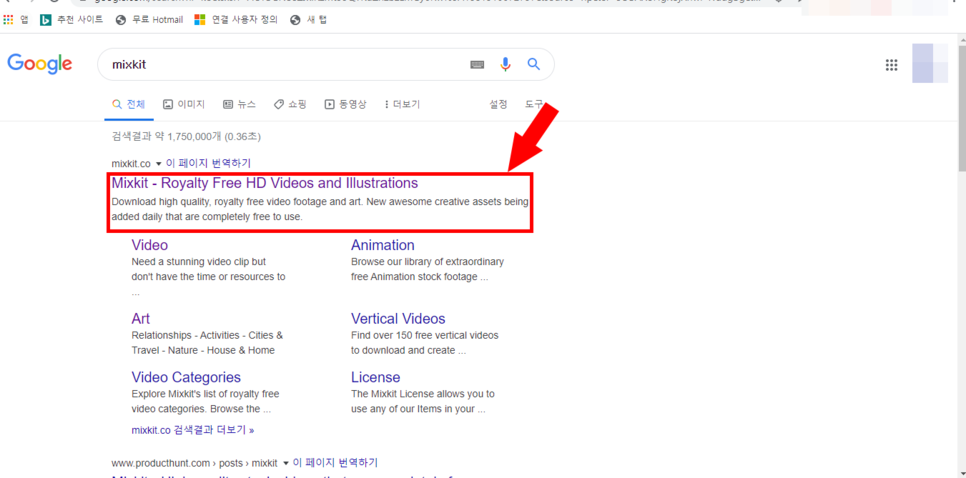Open the Video sitelink
Viewport: 966px width, 478px height.
[150, 245]
